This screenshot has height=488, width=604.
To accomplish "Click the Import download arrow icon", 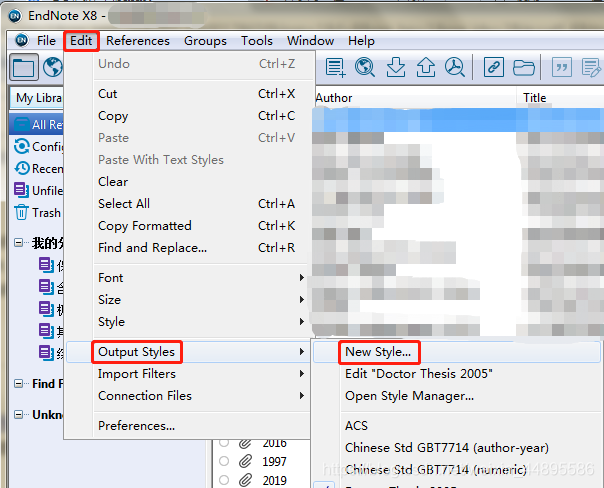I will coord(396,67).
